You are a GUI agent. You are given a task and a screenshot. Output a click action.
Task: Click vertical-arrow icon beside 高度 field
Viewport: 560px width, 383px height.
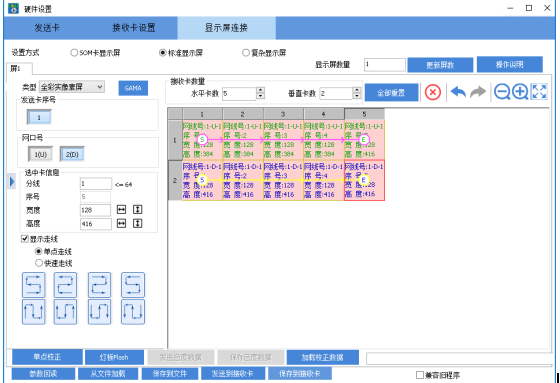coord(138,224)
